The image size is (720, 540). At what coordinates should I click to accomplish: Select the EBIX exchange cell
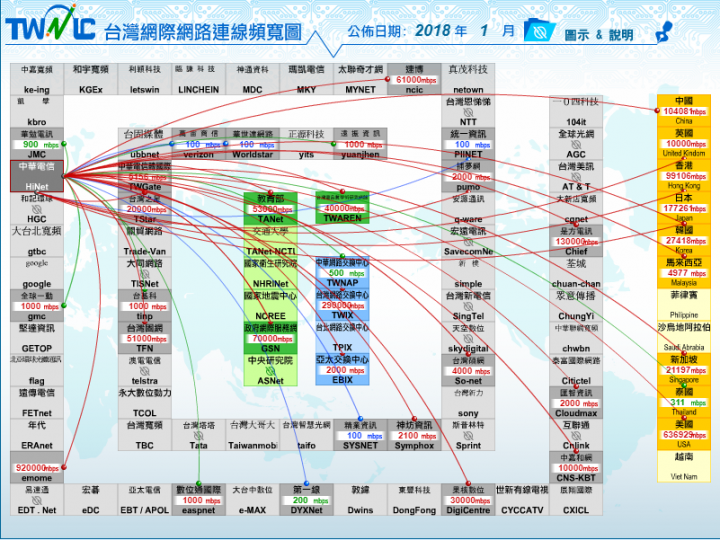pyautogui.click(x=343, y=370)
